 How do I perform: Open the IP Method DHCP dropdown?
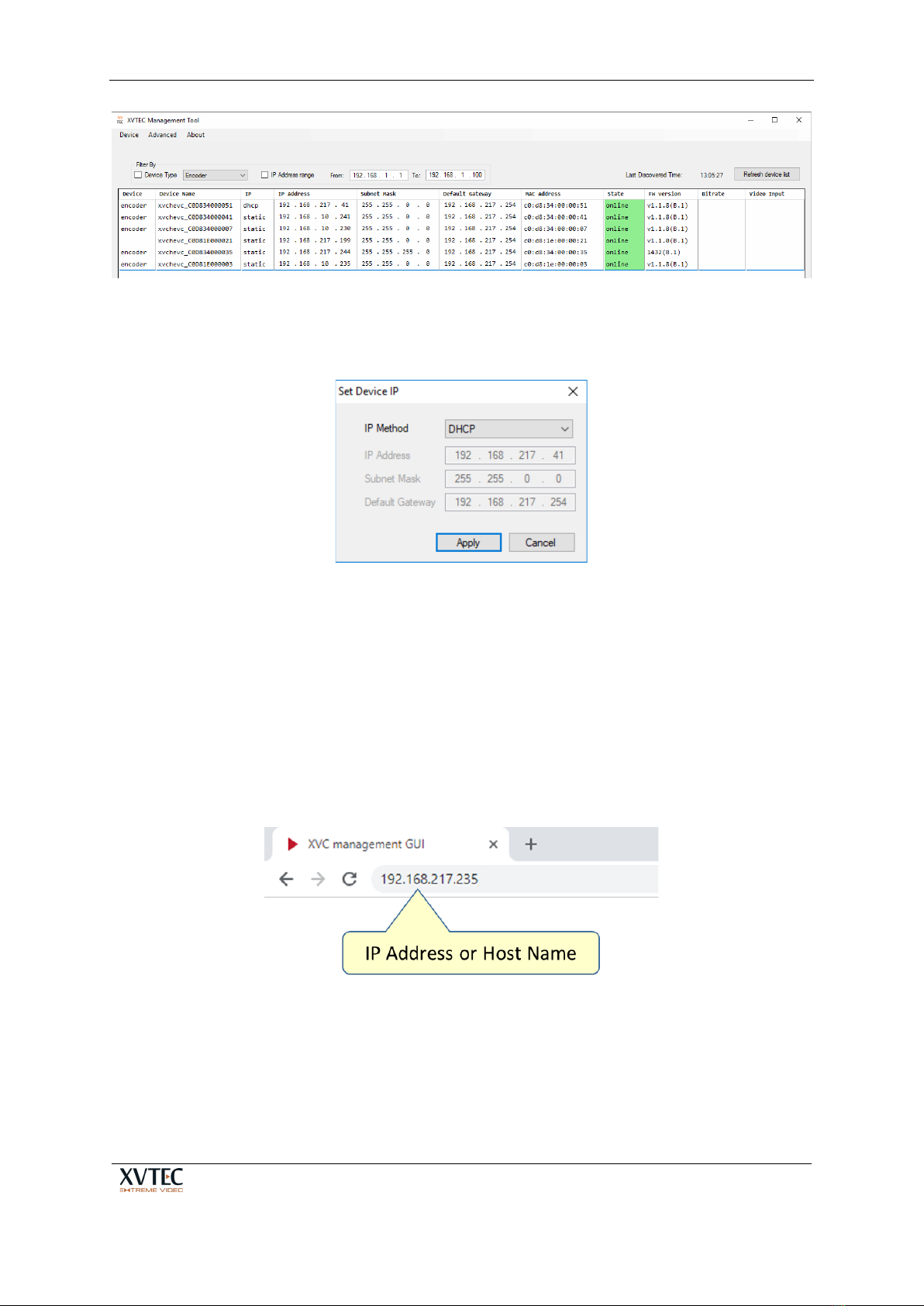pyautogui.click(x=509, y=429)
